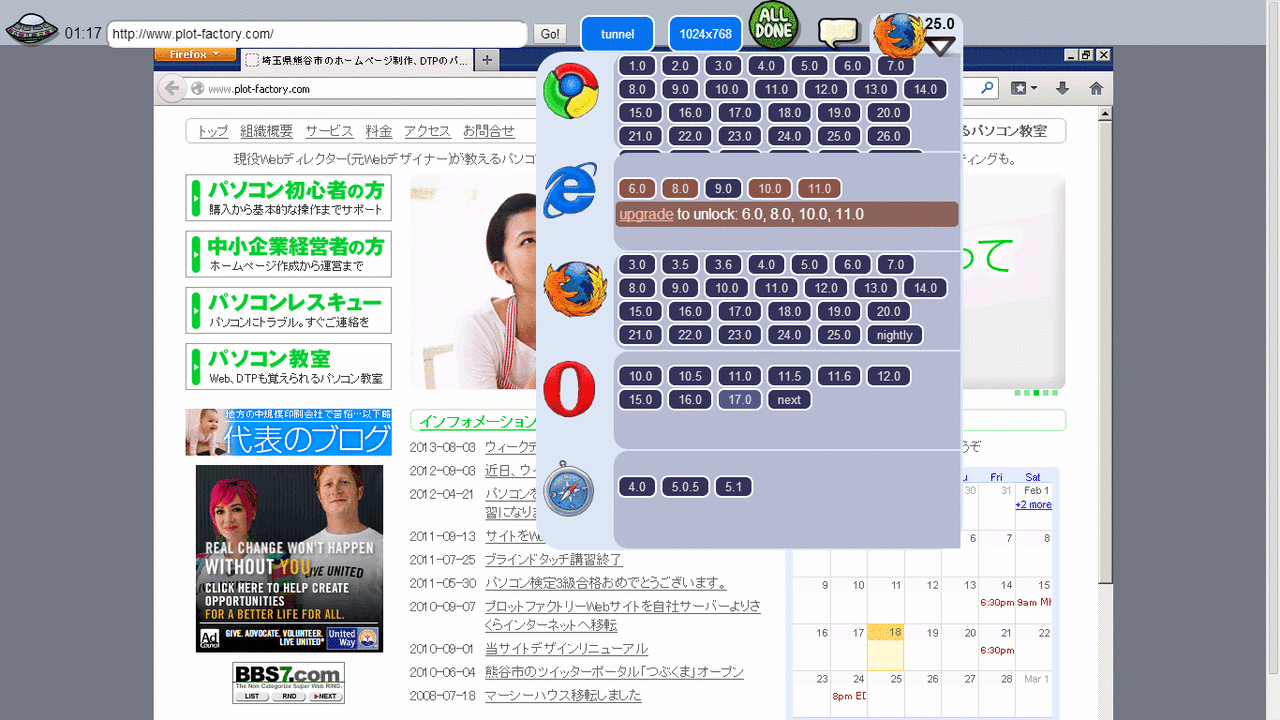The height and width of the screenshot is (720, 1280).
Task: Choose Internet Explorer version 6.0
Action: pos(637,188)
